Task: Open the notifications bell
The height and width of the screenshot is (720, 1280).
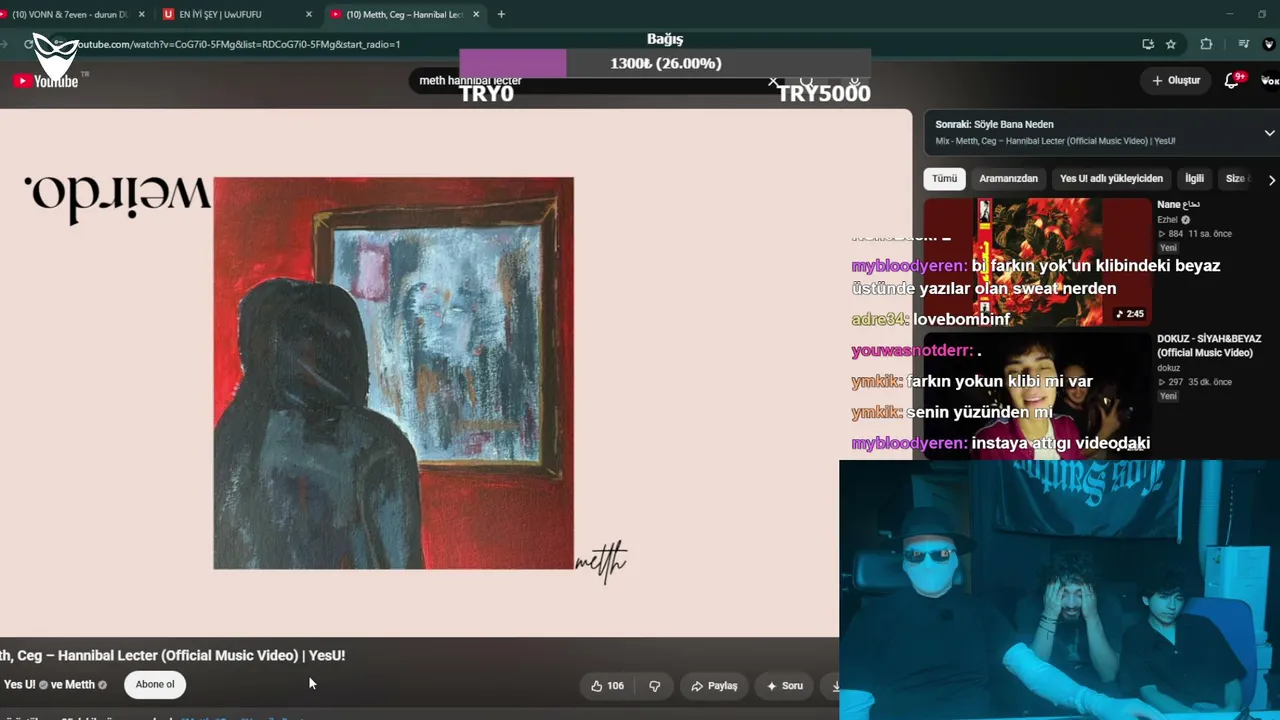Action: click(x=1232, y=81)
